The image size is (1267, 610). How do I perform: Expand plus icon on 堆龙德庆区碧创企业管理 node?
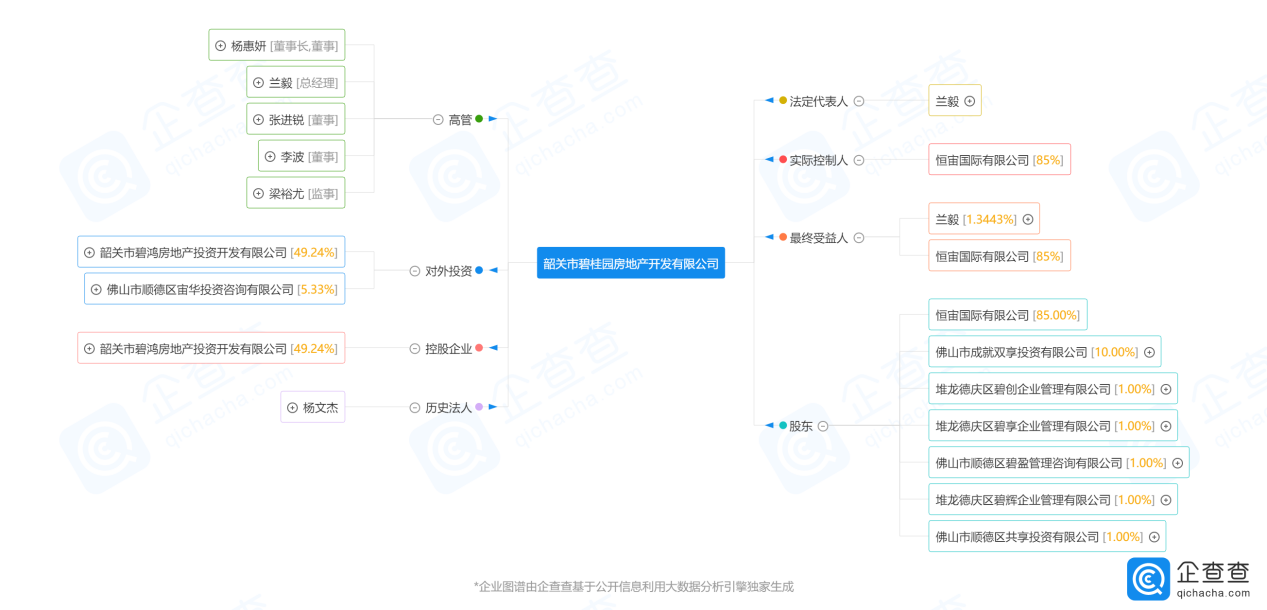1166,389
